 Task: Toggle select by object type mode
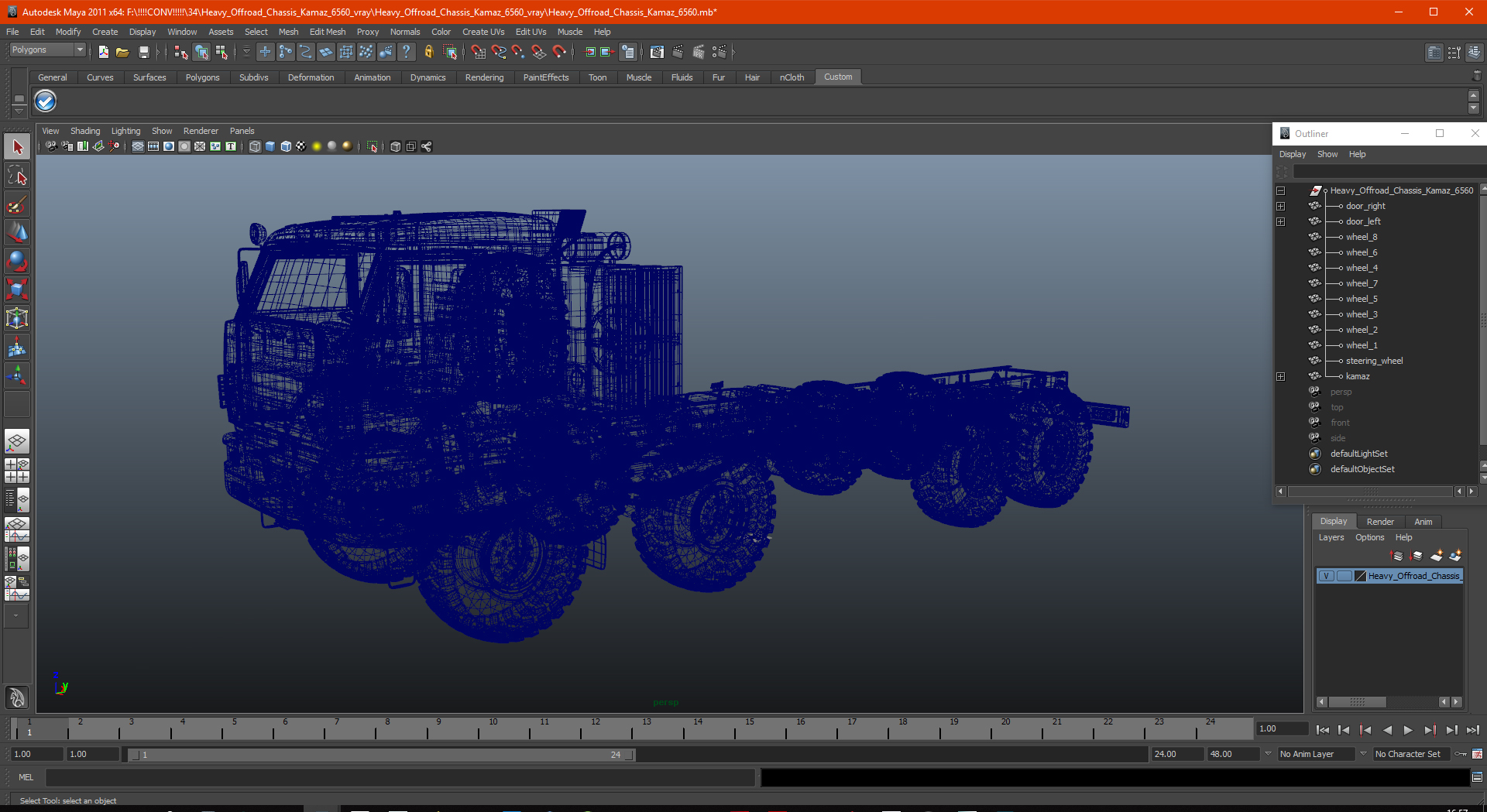click(x=201, y=52)
